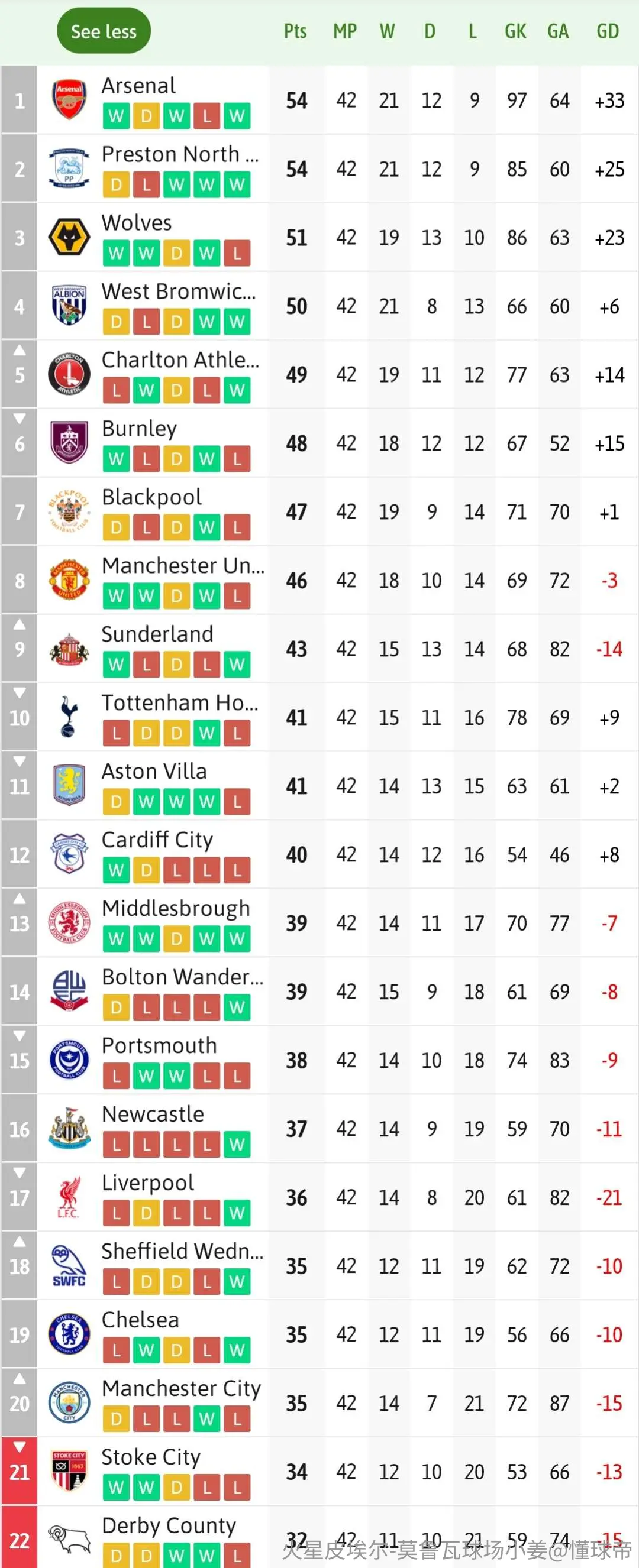Sort table by Pts column header
Viewport: 639px width, 1568px height.
[295, 31]
